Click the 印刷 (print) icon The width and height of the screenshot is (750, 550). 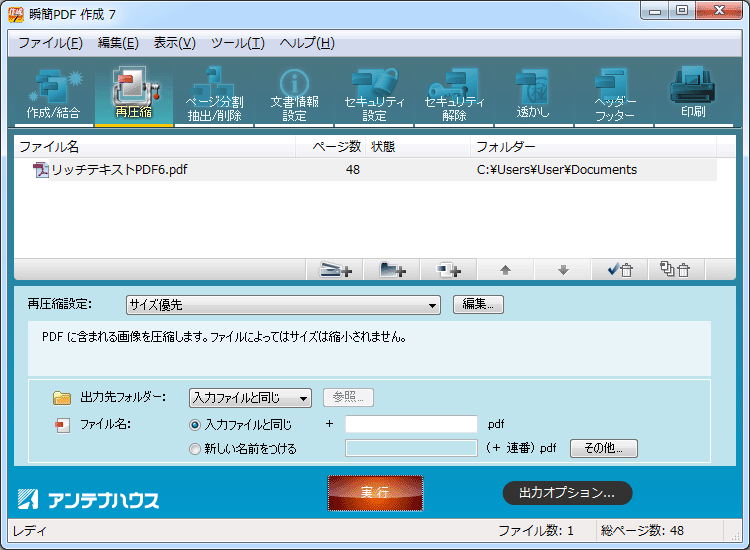pyautogui.click(x=693, y=94)
